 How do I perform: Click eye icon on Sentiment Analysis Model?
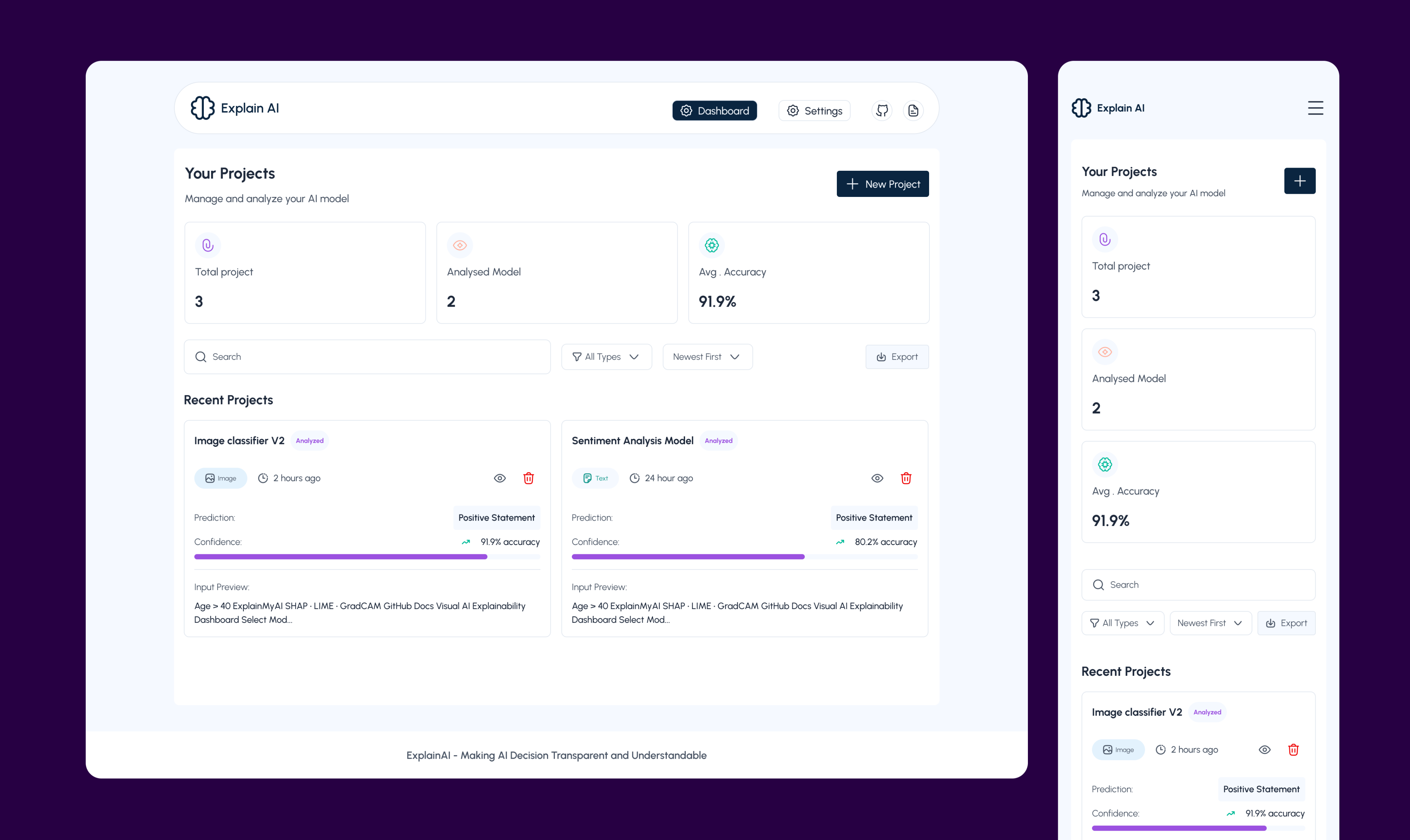click(x=877, y=478)
